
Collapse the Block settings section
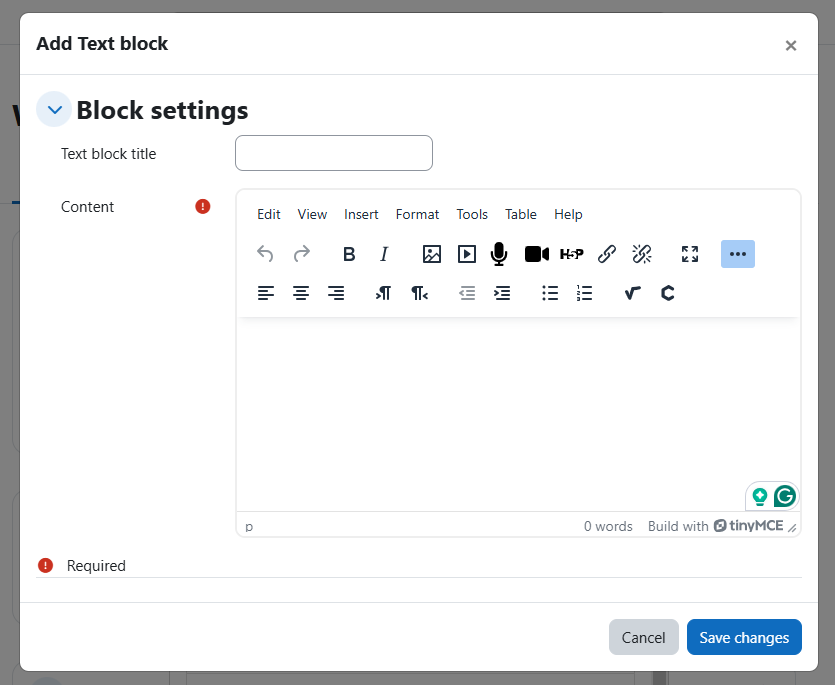(54, 109)
